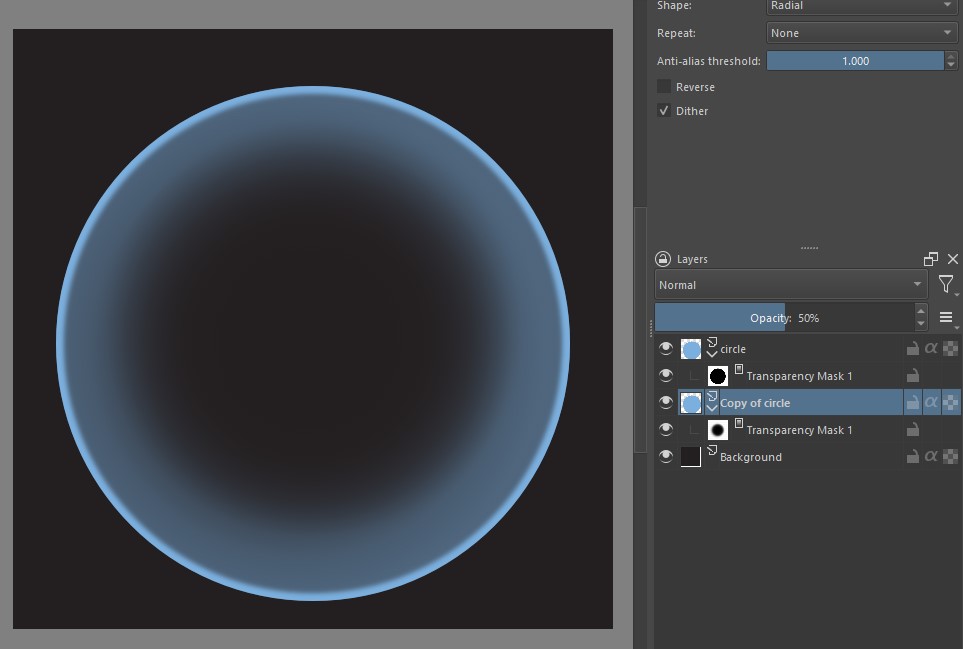Toggle alpha lock checker on Background layer
Screen dimensions: 963x649
pyautogui.click(x=950, y=457)
